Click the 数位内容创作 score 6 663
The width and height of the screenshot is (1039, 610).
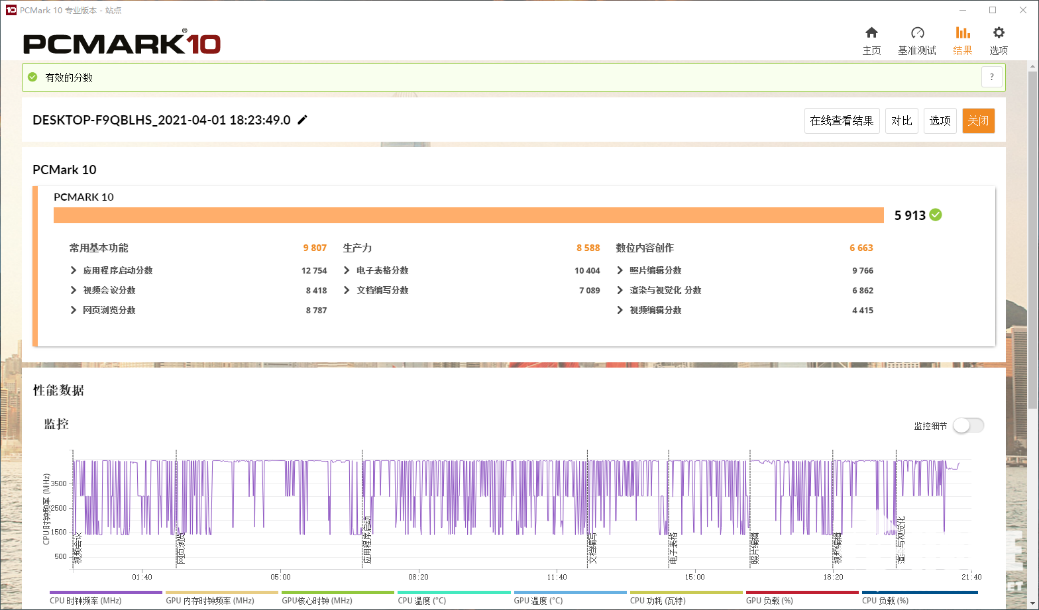point(861,248)
